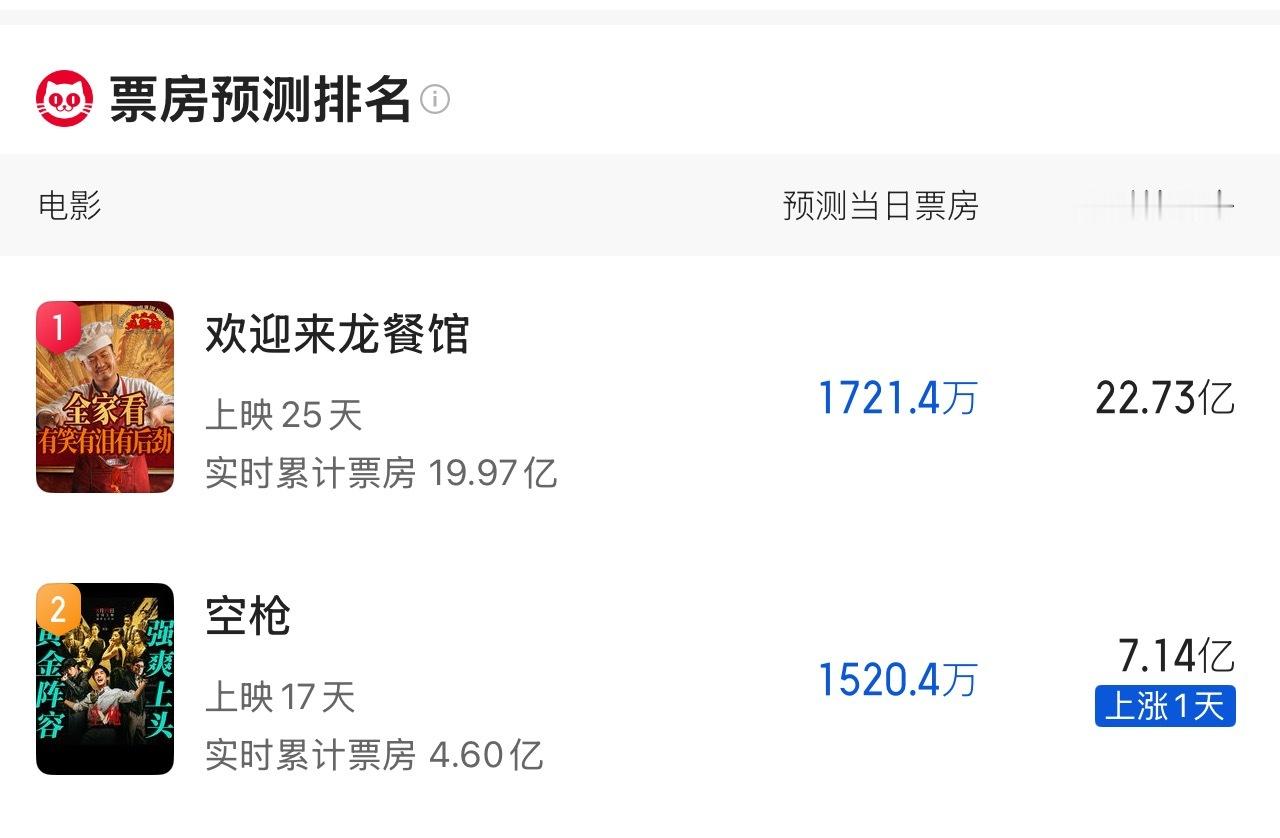
Task: Open the 空枪 movie title
Action: tap(248, 616)
